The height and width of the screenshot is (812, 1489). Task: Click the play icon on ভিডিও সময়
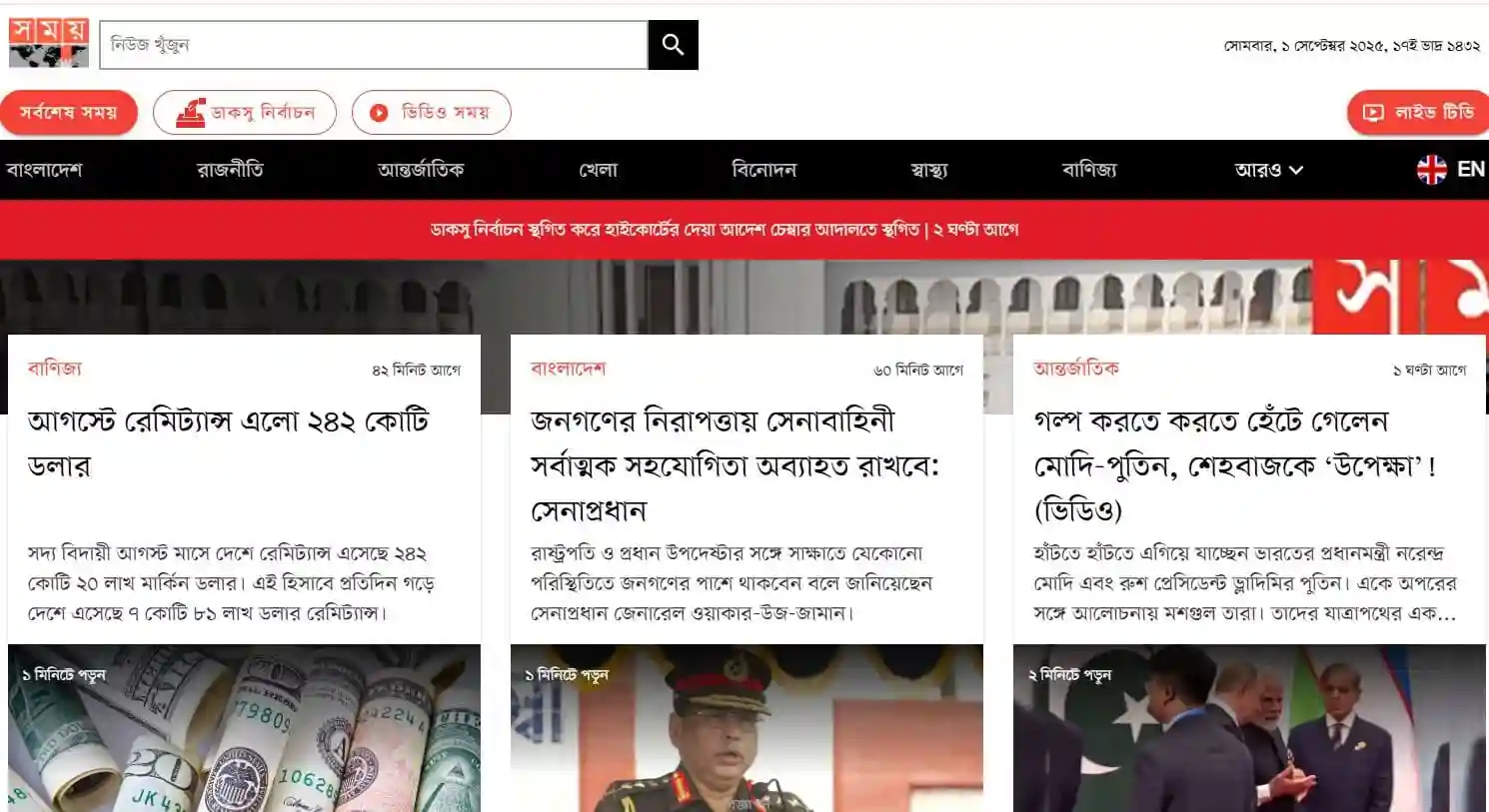[x=378, y=112]
